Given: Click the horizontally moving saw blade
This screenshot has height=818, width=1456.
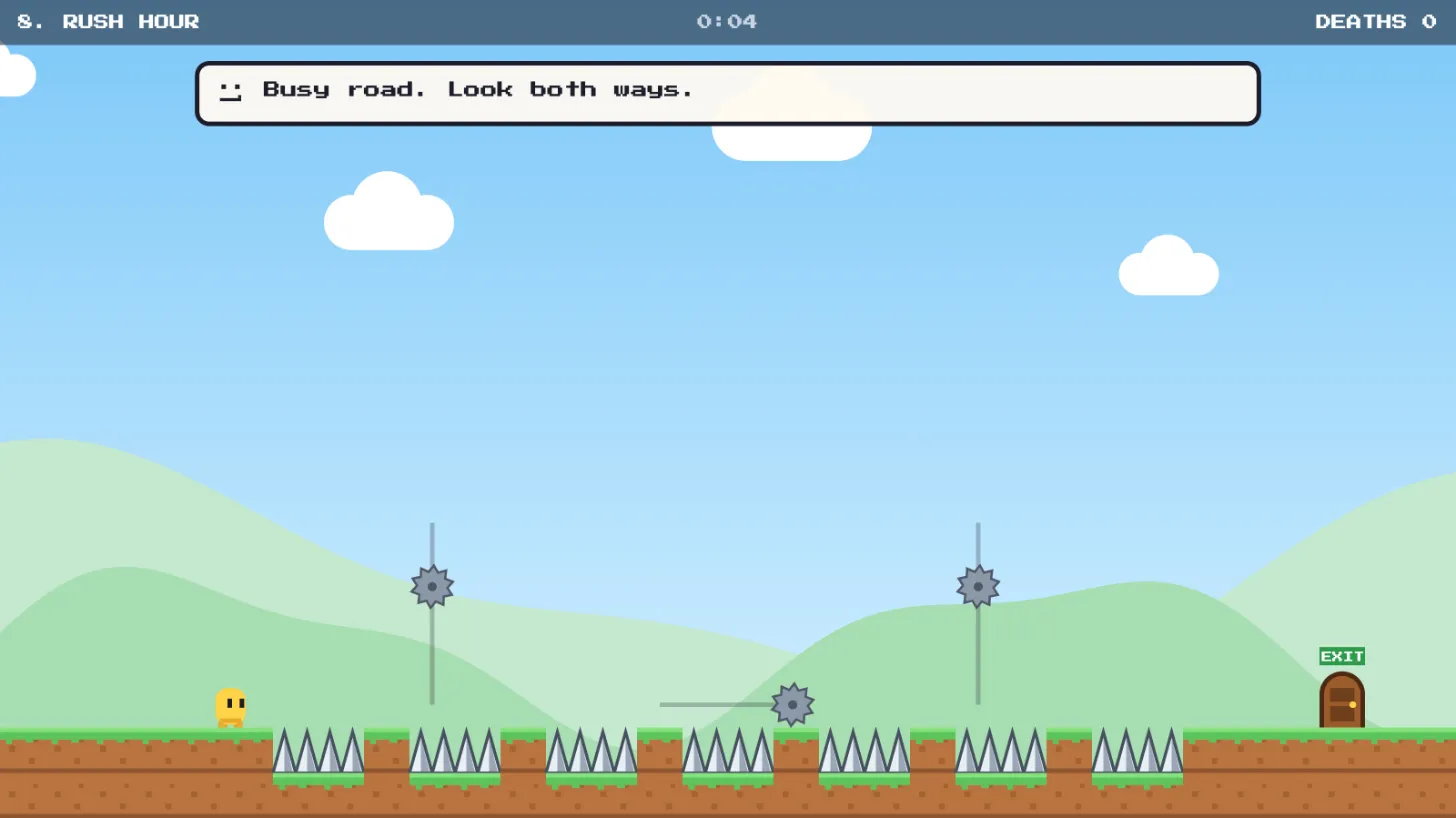Looking at the screenshot, I should point(792,705).
